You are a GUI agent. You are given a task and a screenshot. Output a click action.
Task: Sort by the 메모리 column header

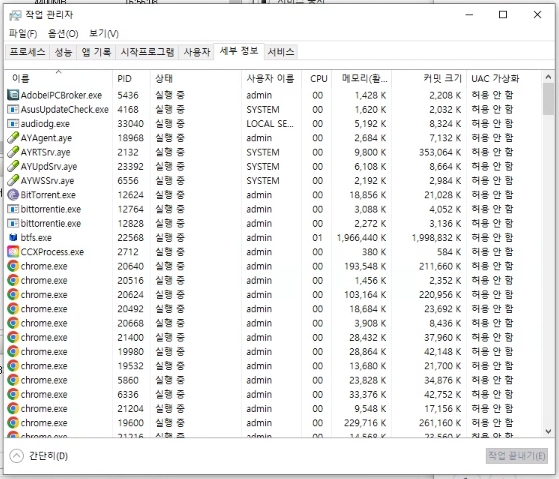pos(361,78)
